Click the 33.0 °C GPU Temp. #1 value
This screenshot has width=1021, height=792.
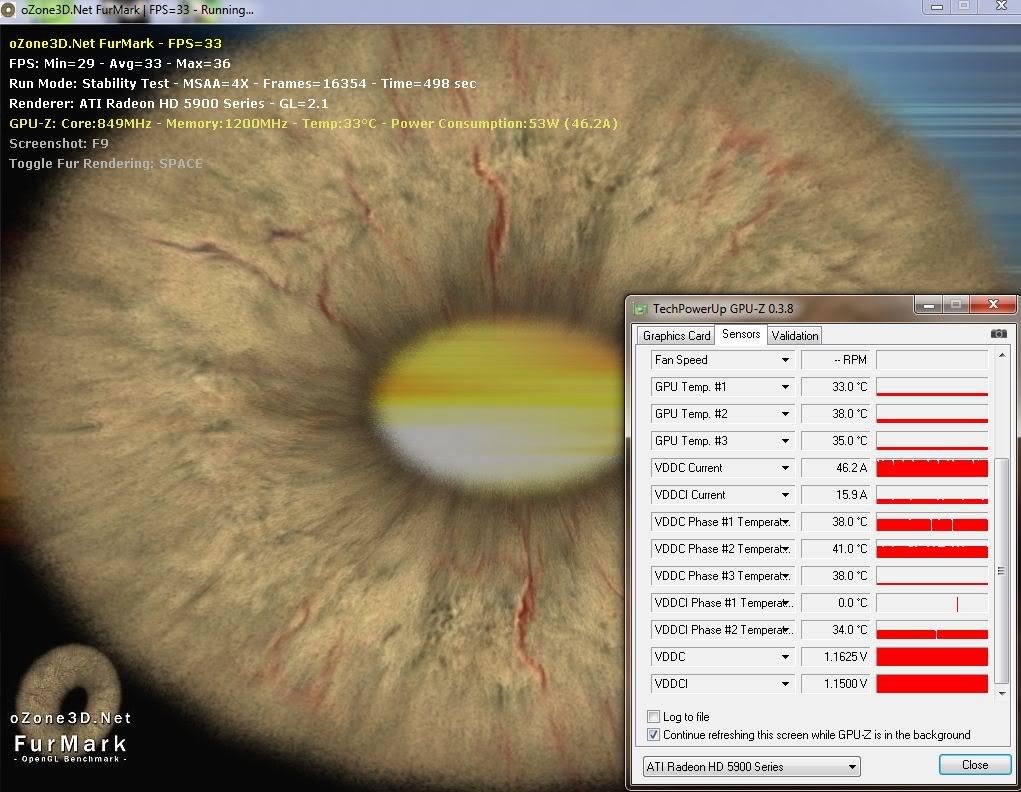pyautogui.click(x=836, y=387)
